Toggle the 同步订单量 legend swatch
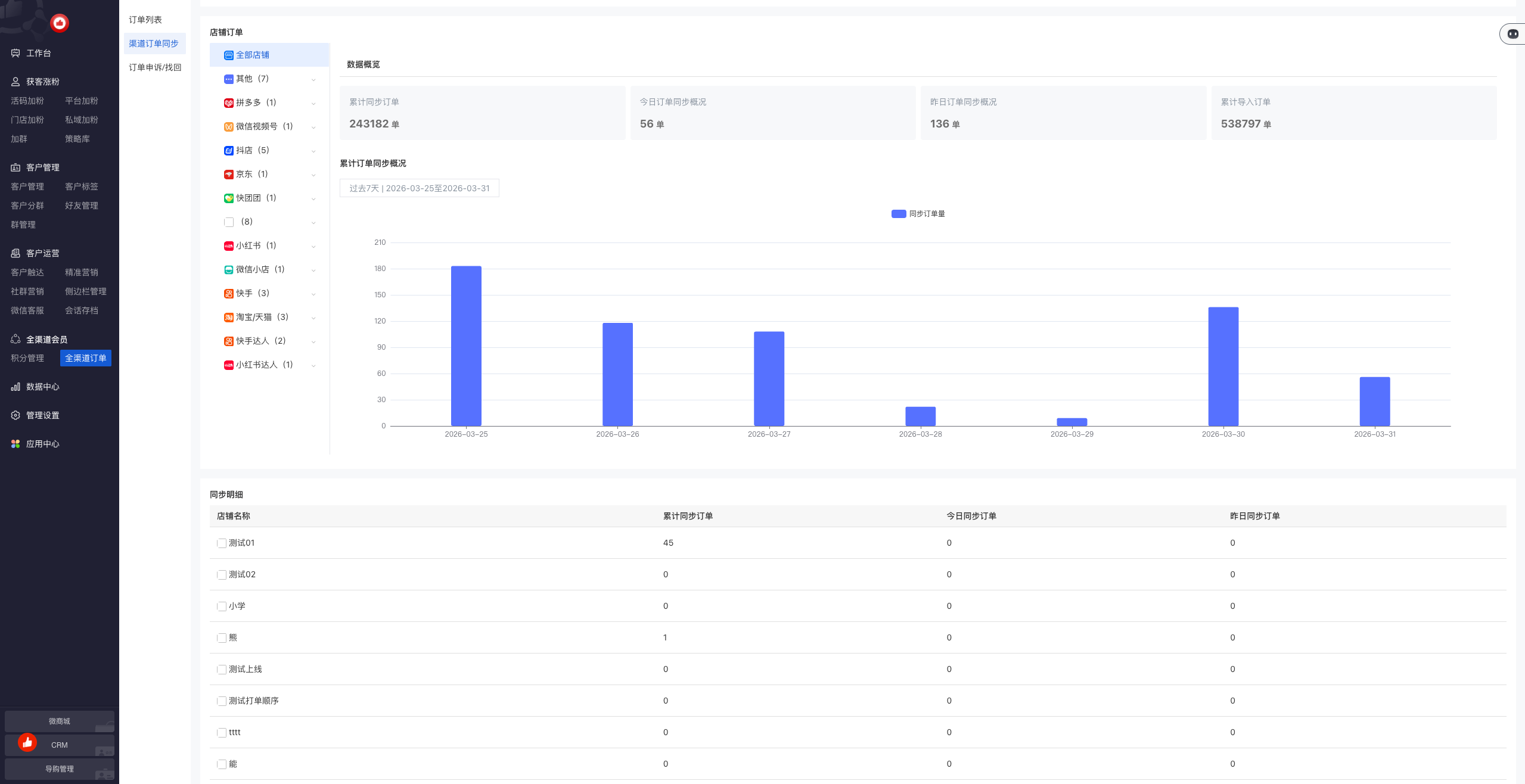The height and width of the screenshot is (784, 1525). point(898,214)
